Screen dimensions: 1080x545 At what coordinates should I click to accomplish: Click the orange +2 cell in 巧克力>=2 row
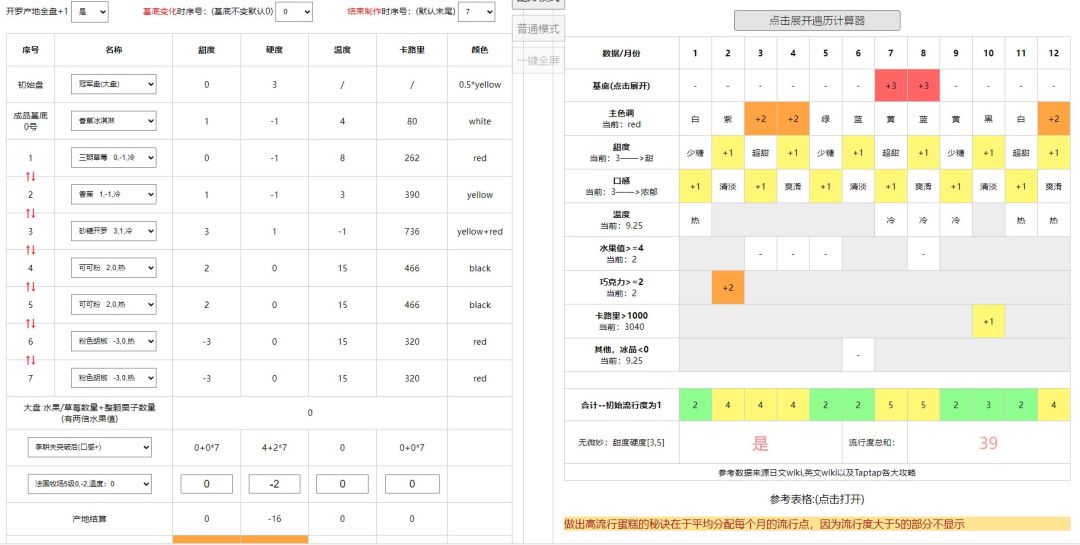click(728, 287)
